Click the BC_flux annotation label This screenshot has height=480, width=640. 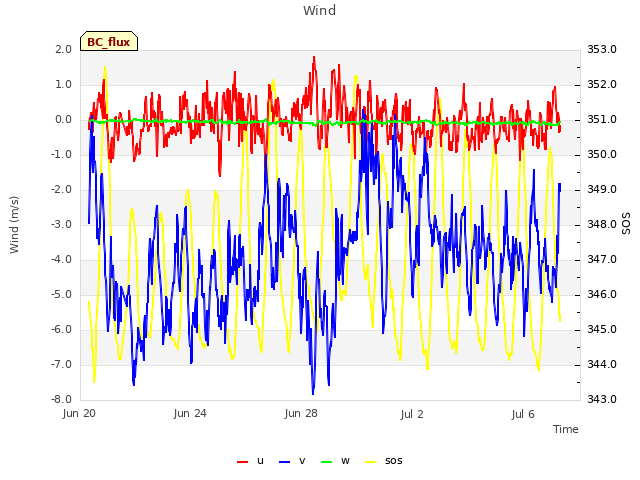coord(109,42)
